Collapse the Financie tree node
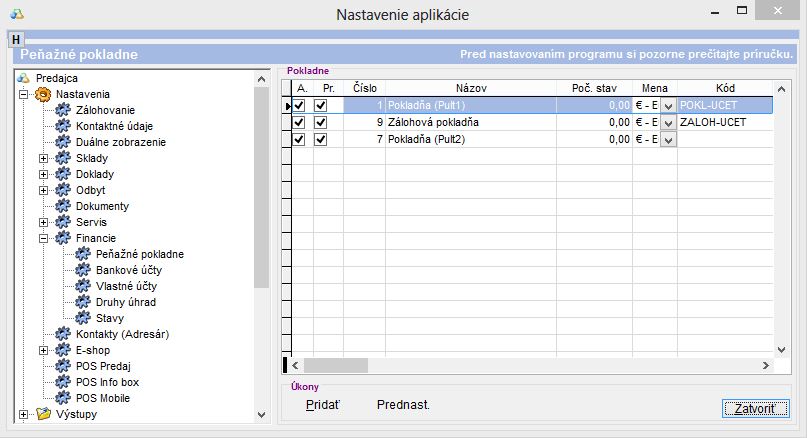Image resolution: width=807 pixels, height=438 pixels. pyautogui.click(x=43, y=238)
